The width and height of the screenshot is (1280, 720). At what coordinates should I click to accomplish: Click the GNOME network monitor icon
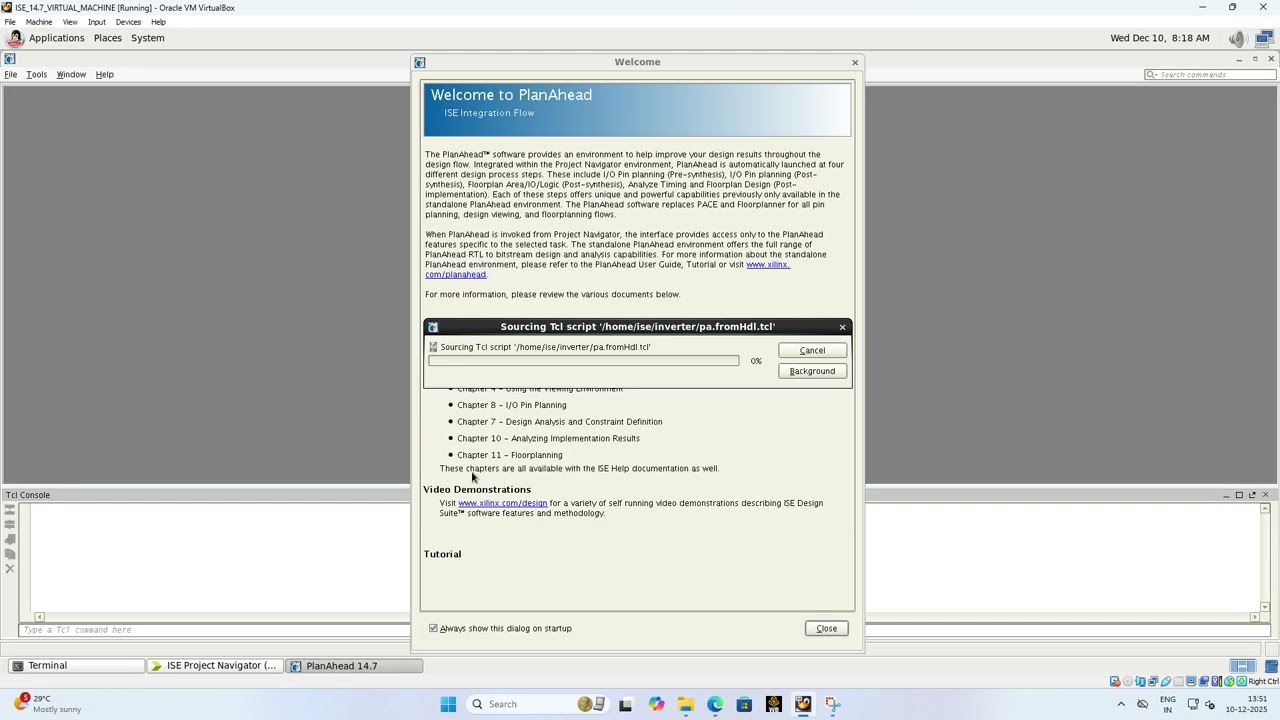(1264, 39)
